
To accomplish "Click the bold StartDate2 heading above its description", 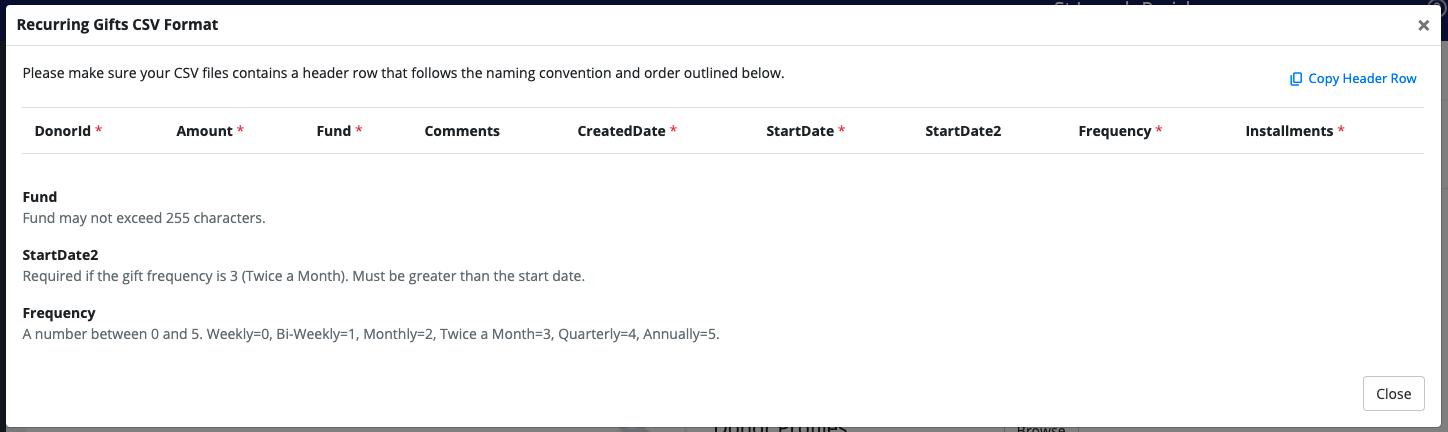I will click(x=60, y=255).
